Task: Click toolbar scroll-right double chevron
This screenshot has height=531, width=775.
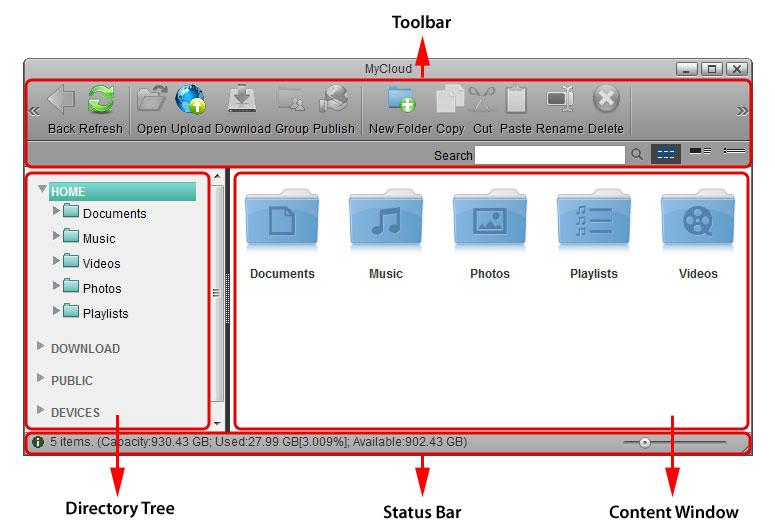Action: (742, 111)
